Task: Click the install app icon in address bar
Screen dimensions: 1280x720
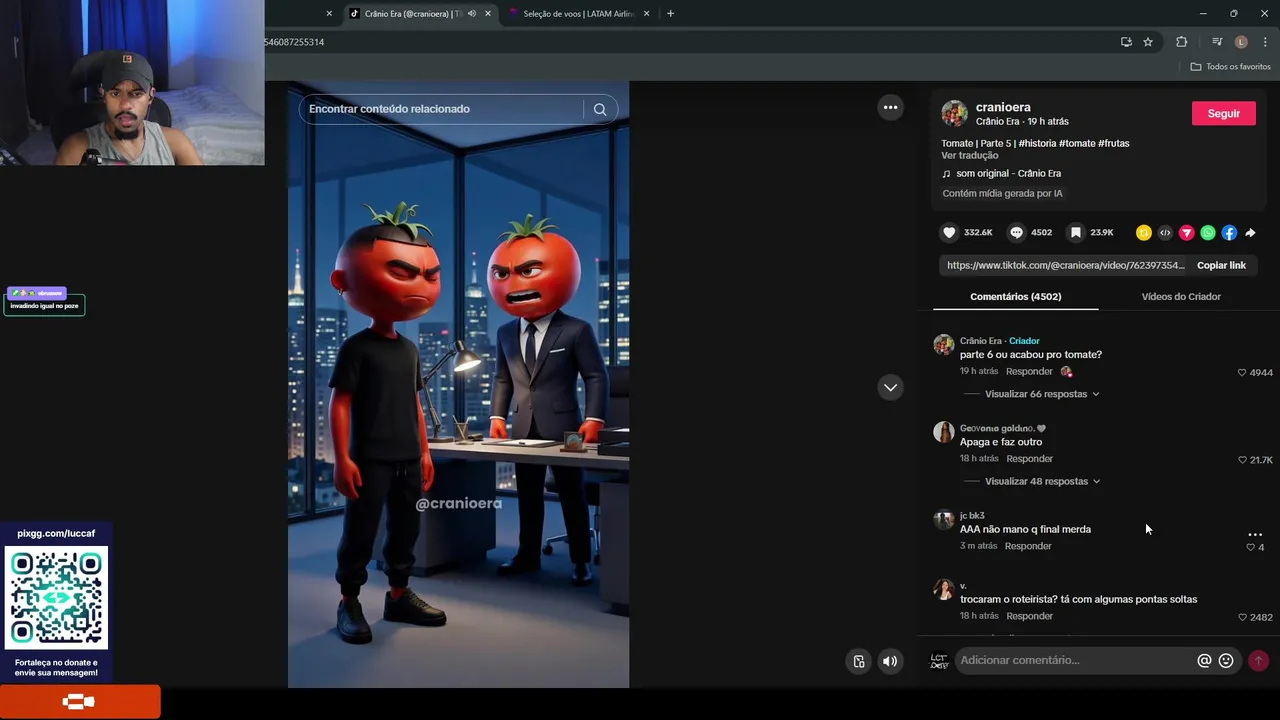Action: coord(1126,42)
